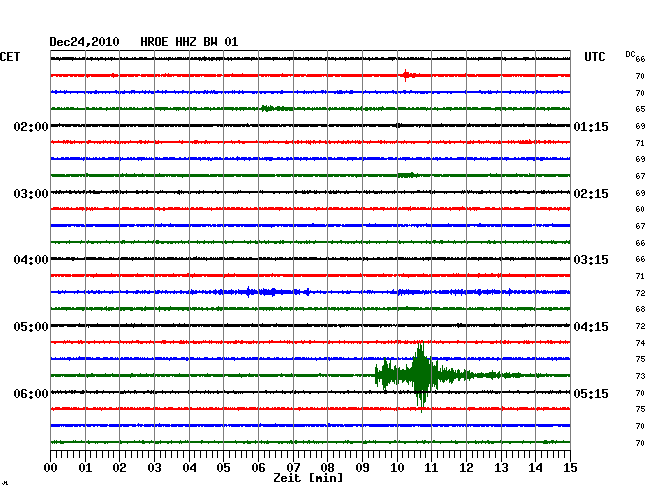Image resolution: width=650 pixels, height=494 pixels.
Task: Click the "DC" column header
Action: click(630, 54)
